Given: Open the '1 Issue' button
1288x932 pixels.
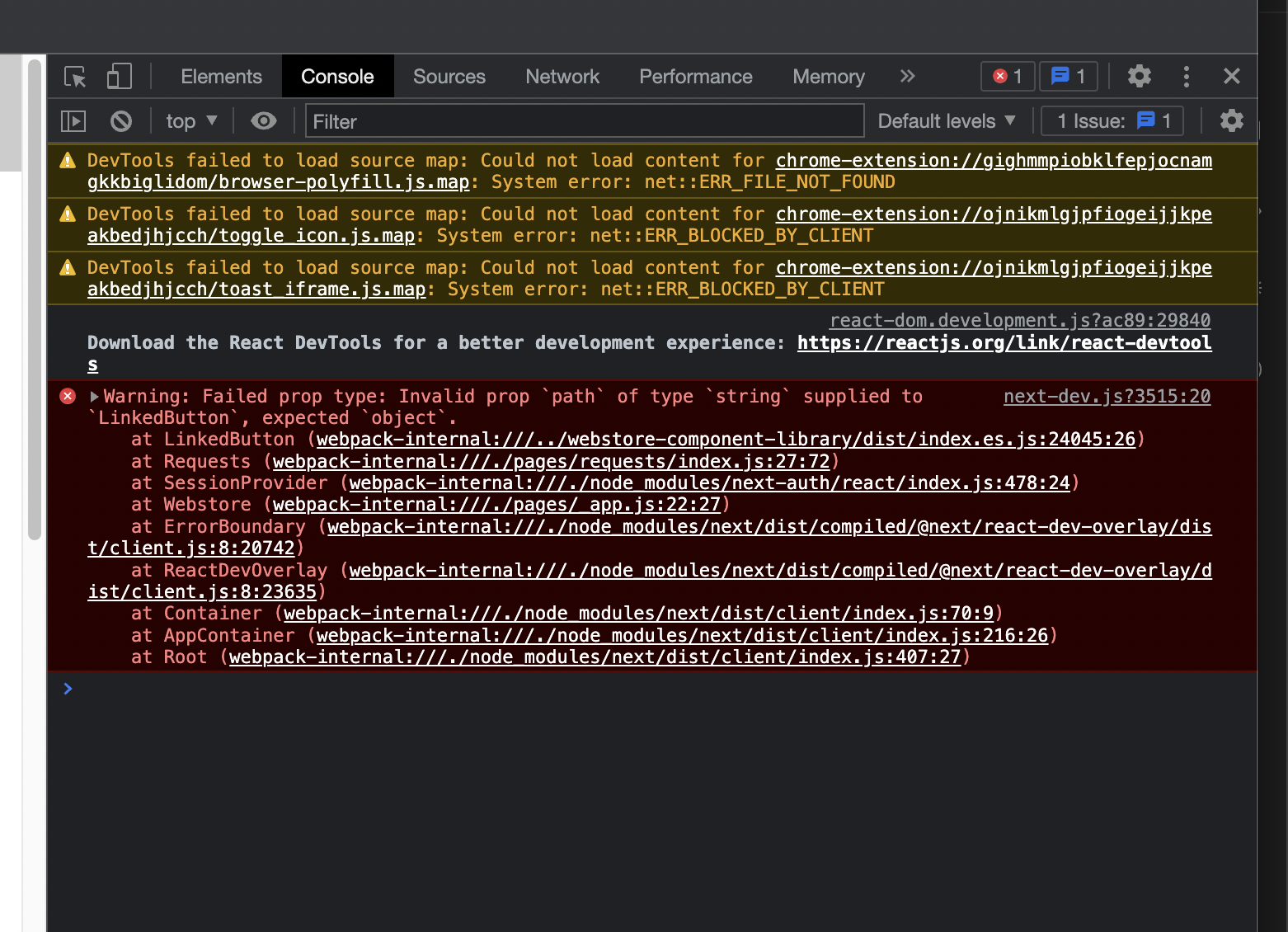Looking at the screenshot, I should [1112, 121].
